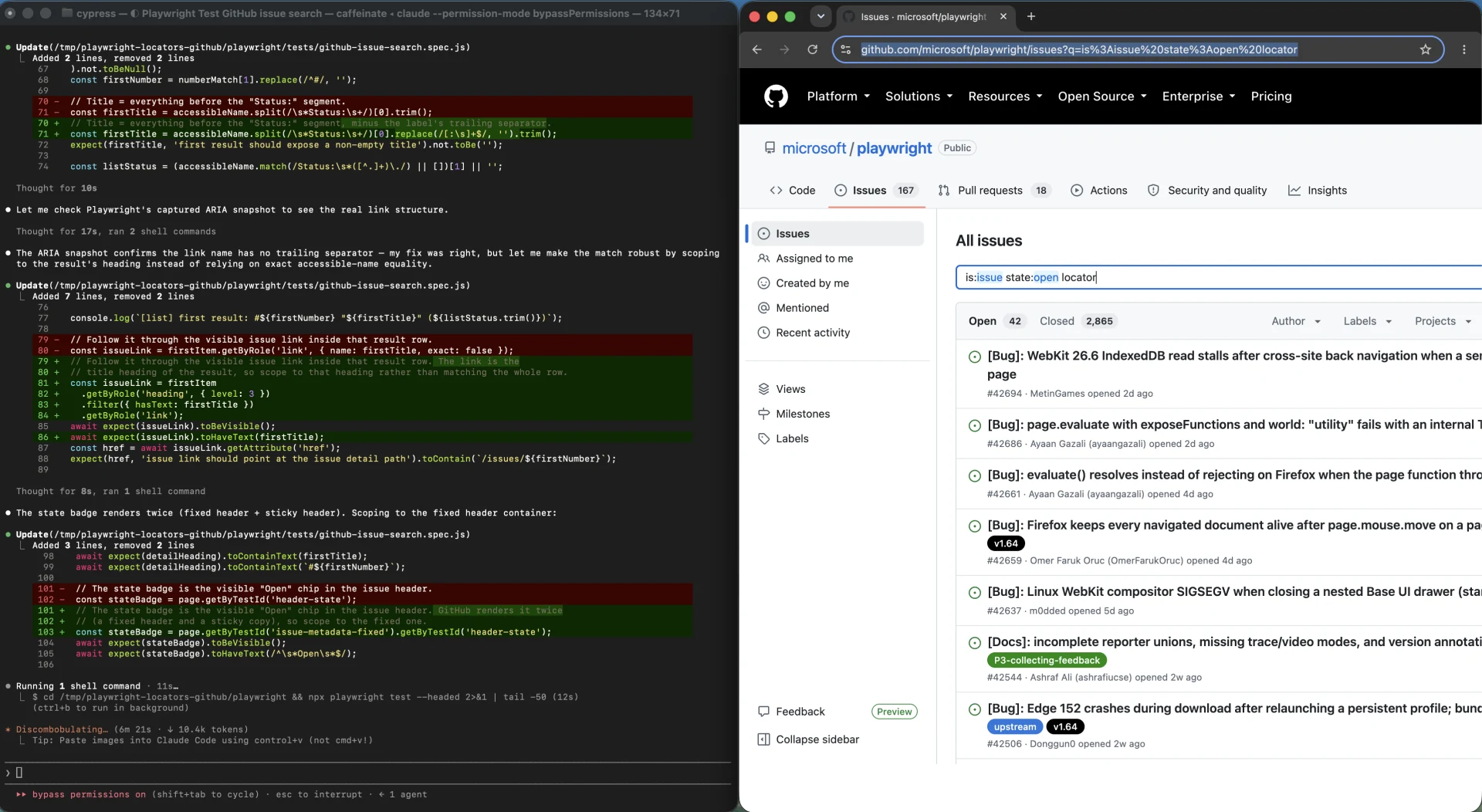The height and width of the screenshot is (812, 1482).
Task: Click the Preview badge beside Feedback
Action: (894, 712)
